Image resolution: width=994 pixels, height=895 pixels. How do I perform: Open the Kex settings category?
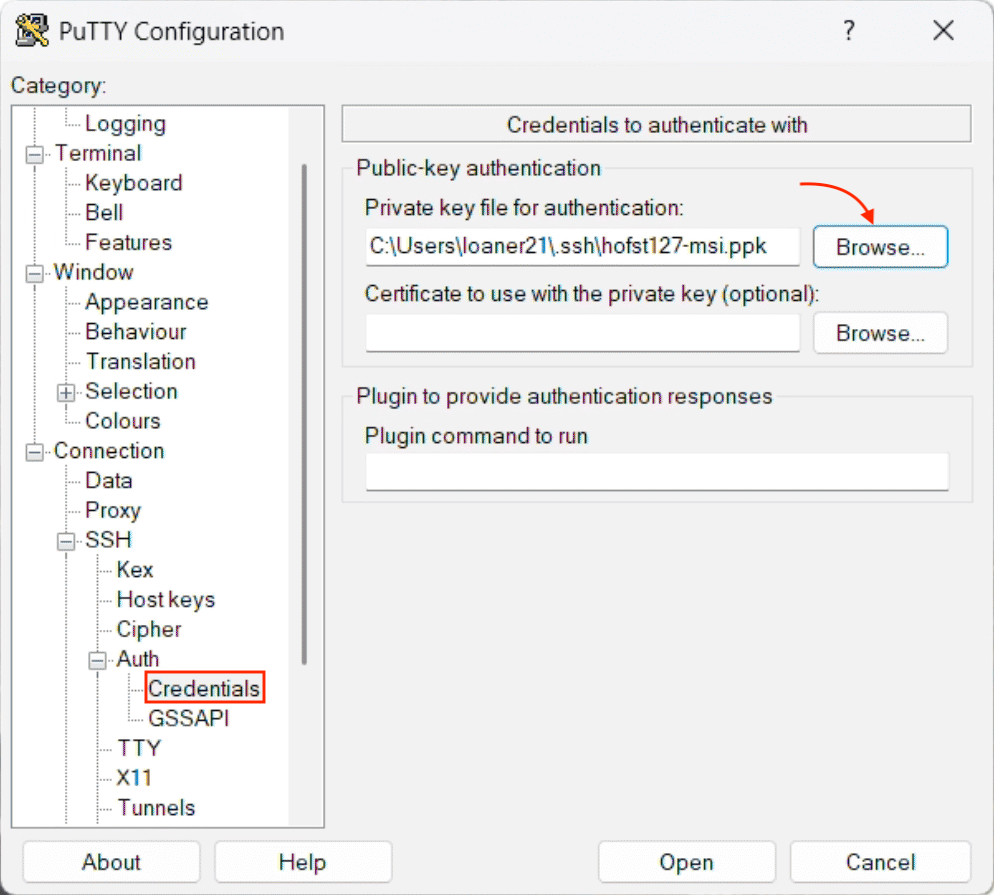[x=134, y=570]
